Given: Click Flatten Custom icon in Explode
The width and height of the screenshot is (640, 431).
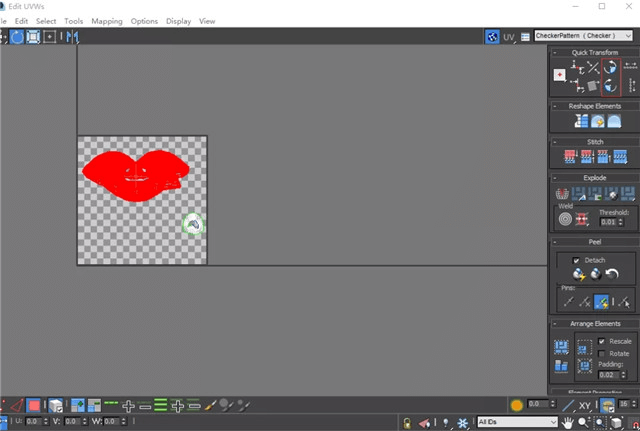Looking at the screenshot, I should 628,193.
